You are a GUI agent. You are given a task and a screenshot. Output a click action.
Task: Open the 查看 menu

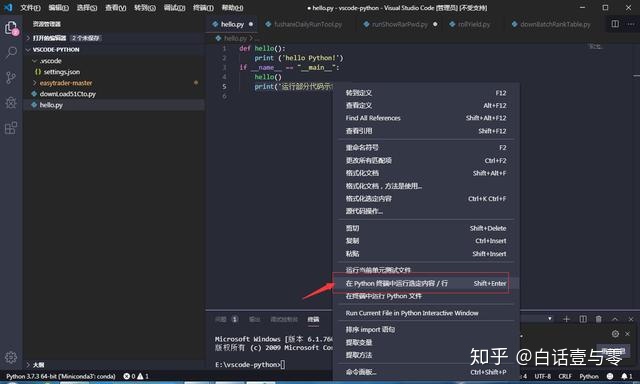point(116,8)
